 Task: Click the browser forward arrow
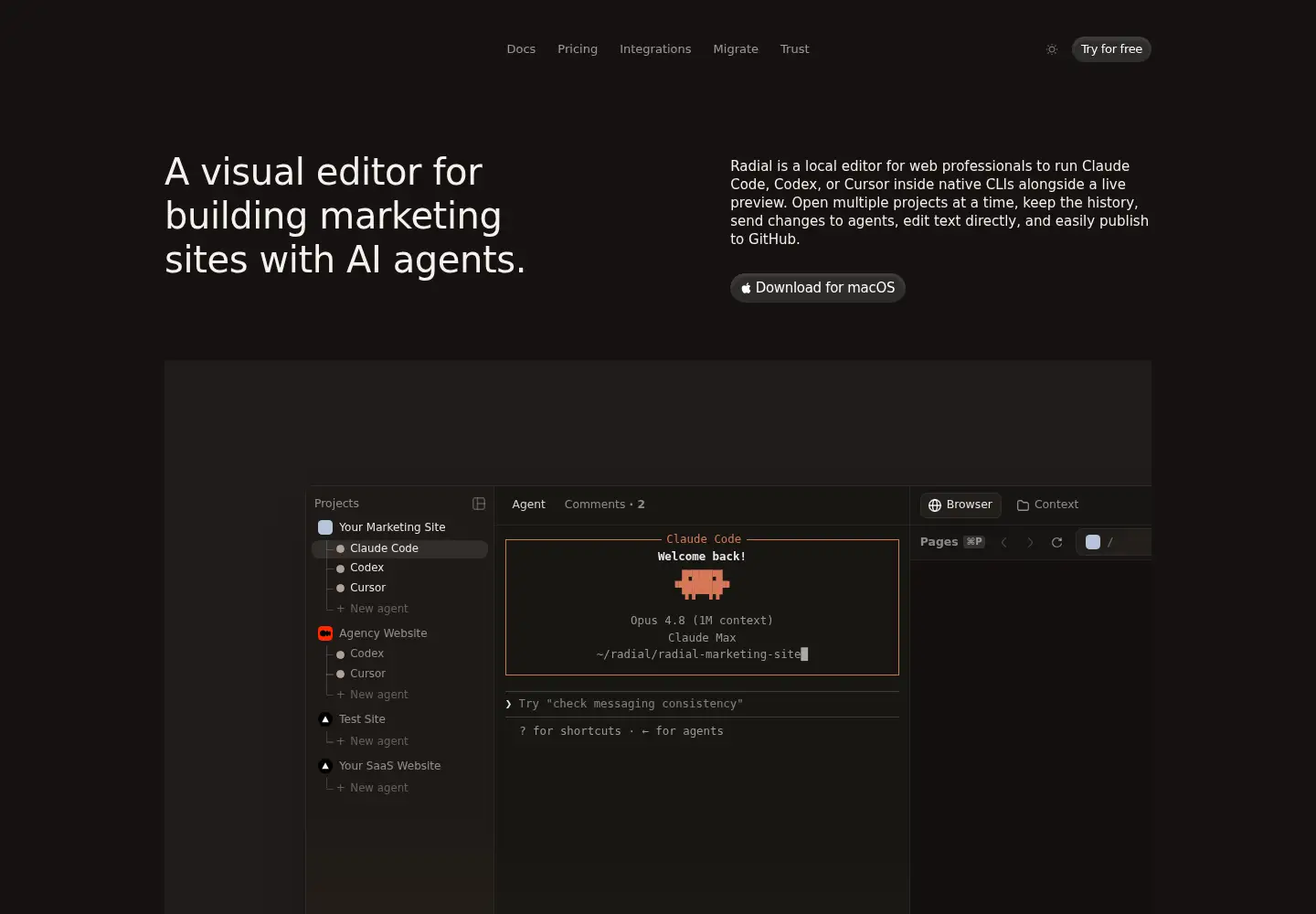click(x=1030, y=542)
